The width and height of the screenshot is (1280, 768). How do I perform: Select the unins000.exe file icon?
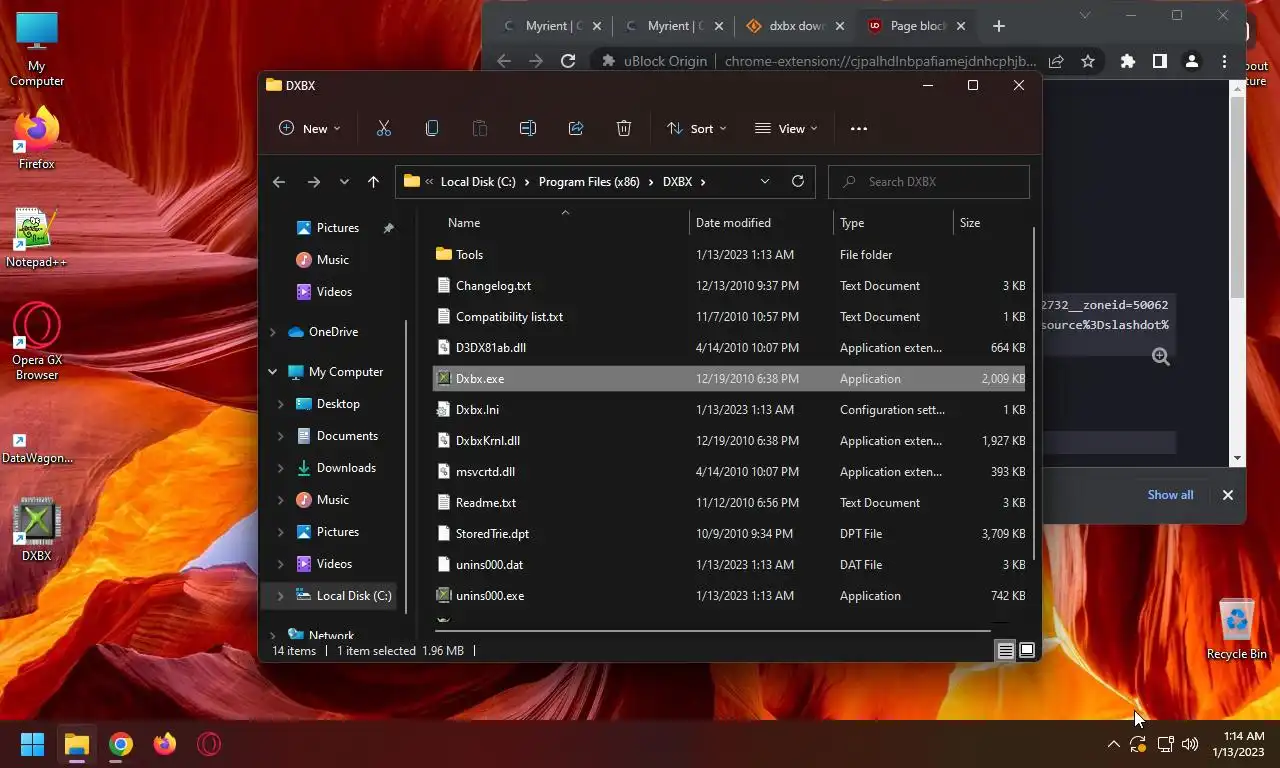[x=444, y=595]
